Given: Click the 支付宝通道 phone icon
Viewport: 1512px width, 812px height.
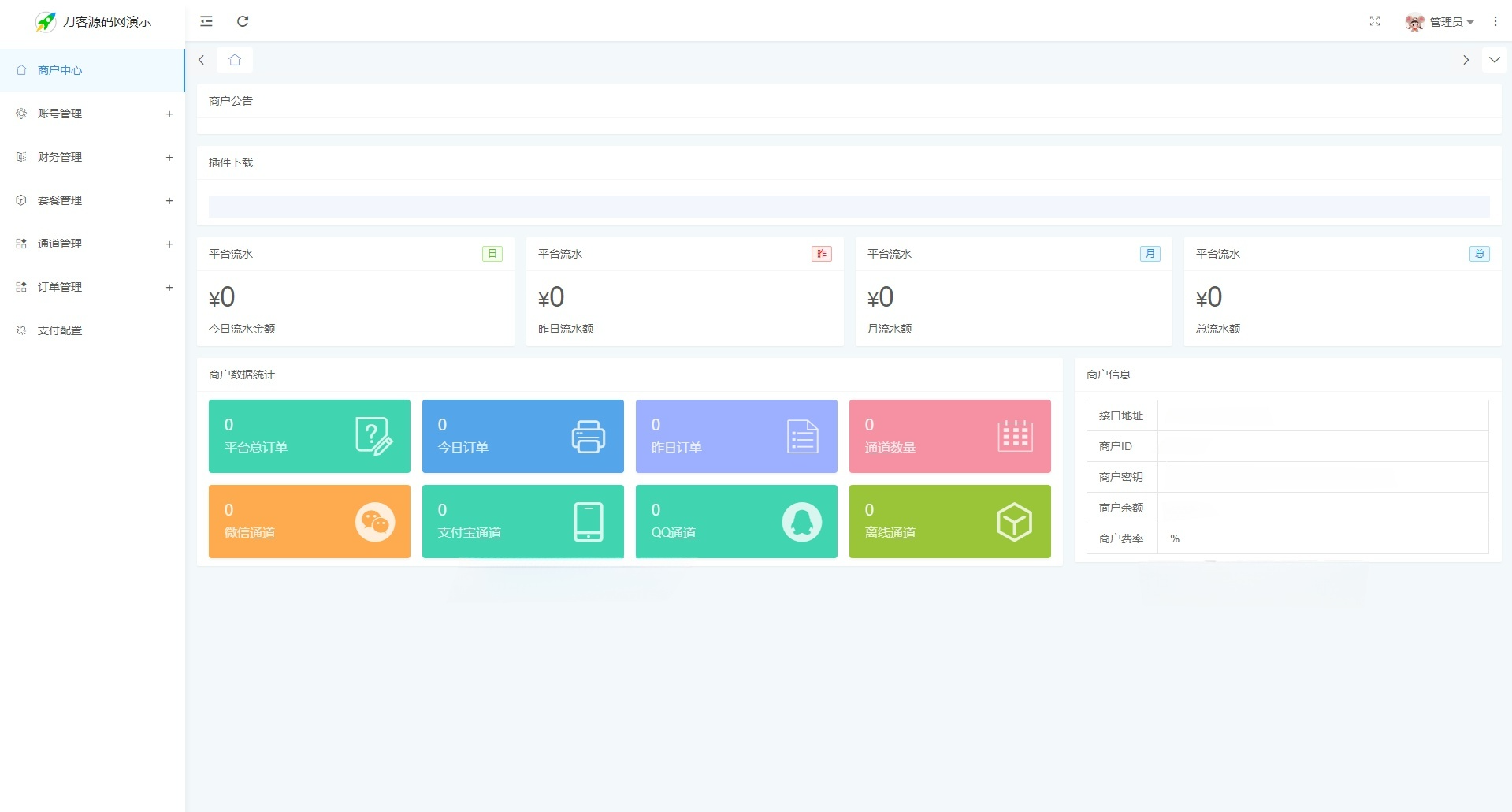Looking at the screenshot, I should pyautogui.click(x=589, y=521).
